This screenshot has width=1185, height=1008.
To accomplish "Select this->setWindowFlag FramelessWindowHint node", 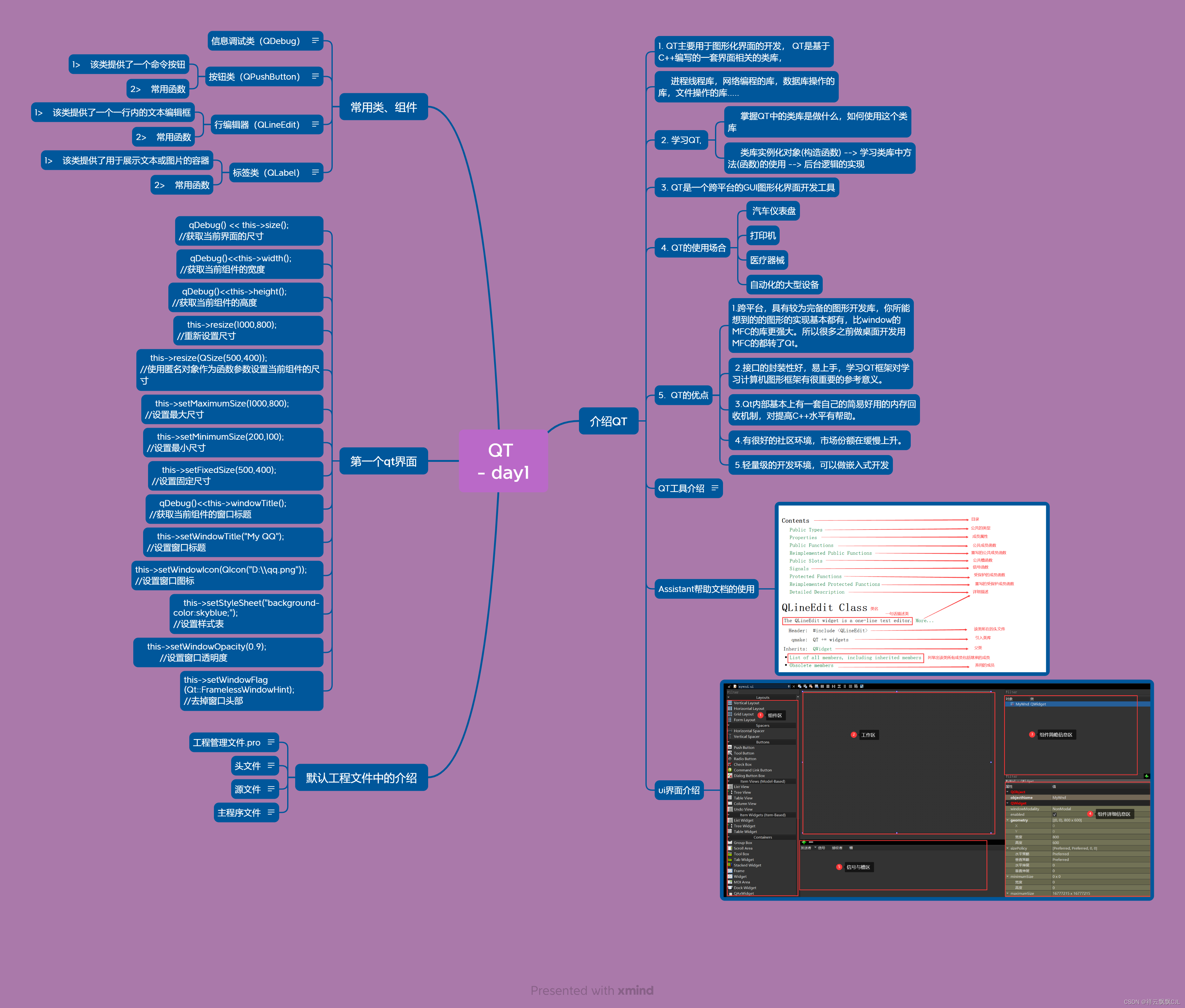I will [x=251, y=690].
